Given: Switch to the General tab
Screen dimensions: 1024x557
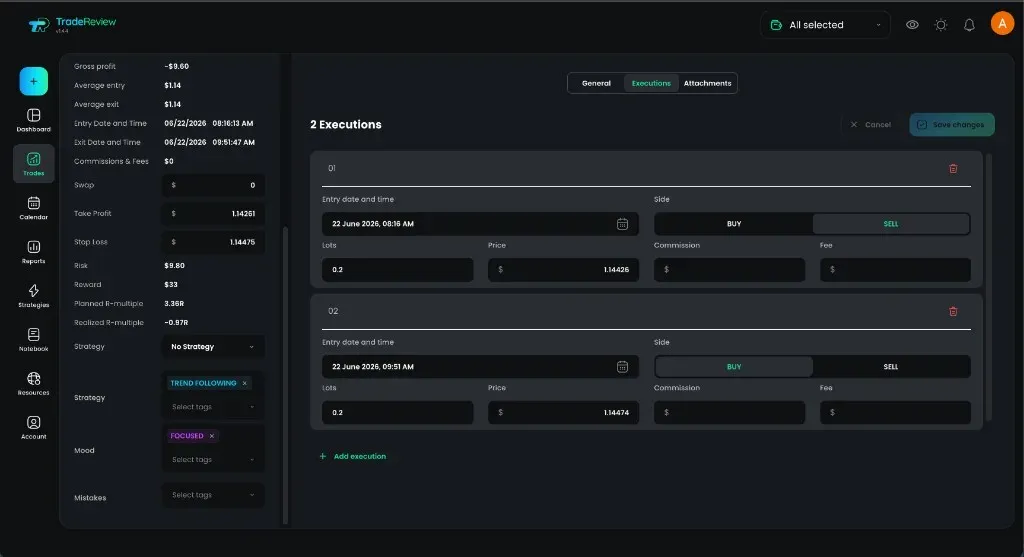Looking at the screenshot, I should click(x=596, y=84).
